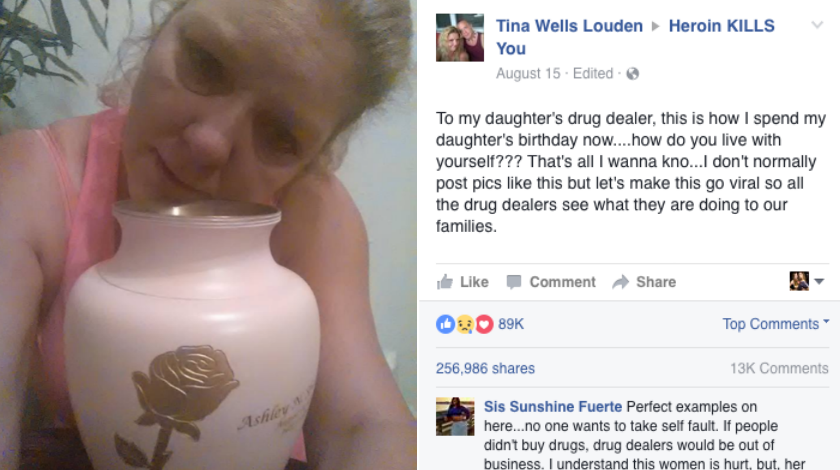
Task: Click the August 15 post timestamp
Action: click(x=528, y=73)
